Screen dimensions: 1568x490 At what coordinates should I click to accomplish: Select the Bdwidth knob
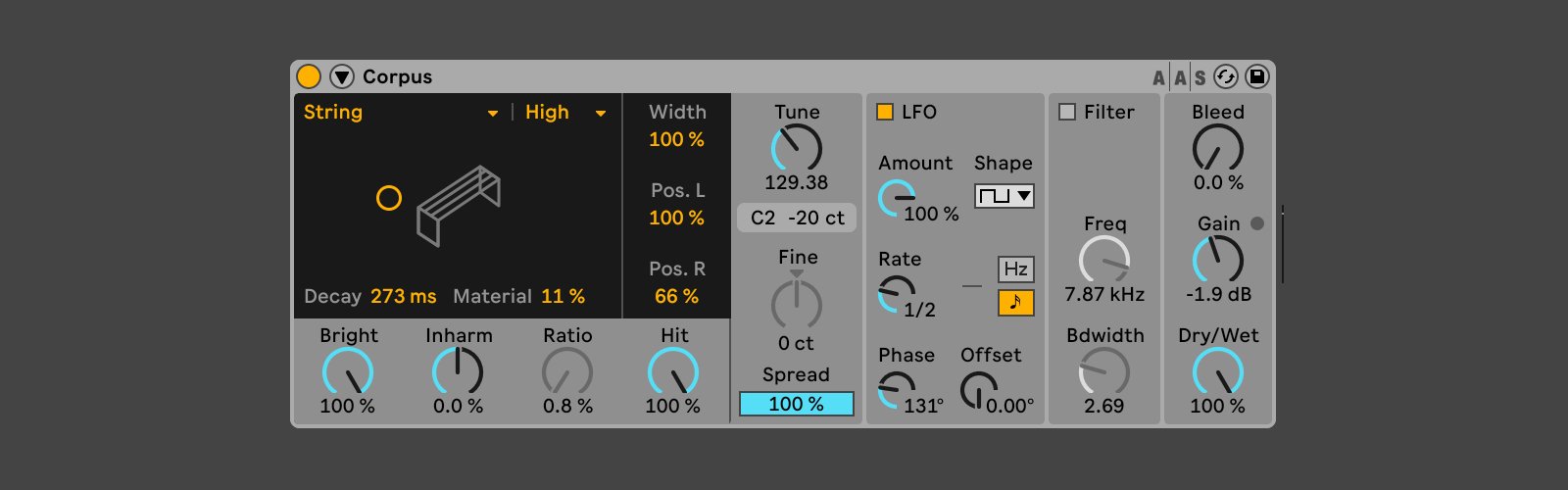coord(1104,373)
